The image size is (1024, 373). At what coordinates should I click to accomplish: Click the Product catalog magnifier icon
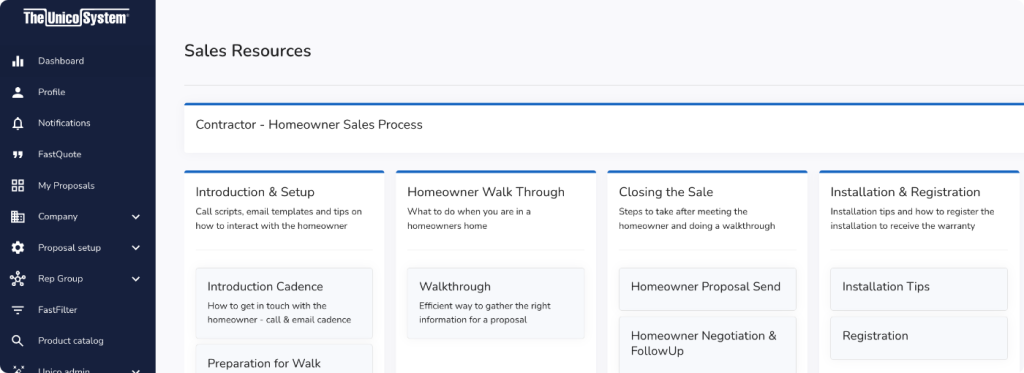tap(18, 341)
